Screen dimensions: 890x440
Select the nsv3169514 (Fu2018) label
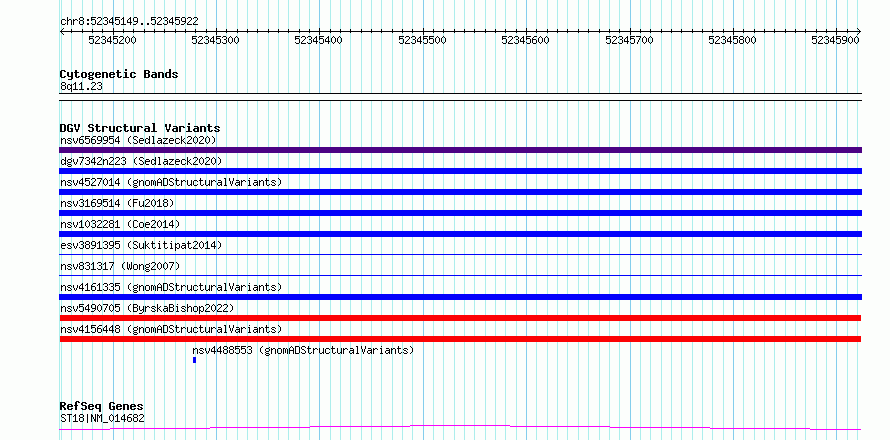[x=117, y=203]
